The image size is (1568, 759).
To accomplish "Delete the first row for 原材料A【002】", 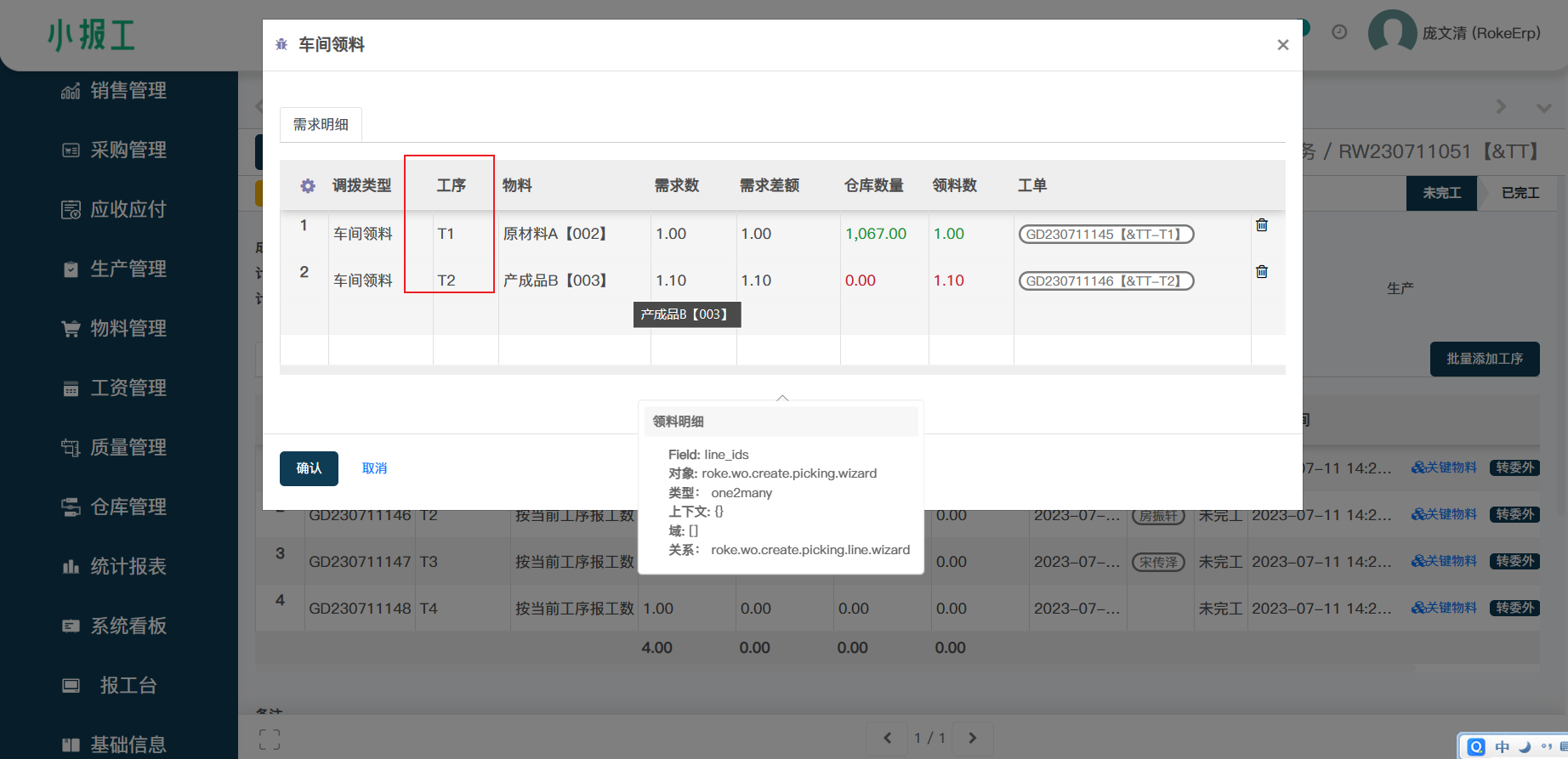I will click(x=1262, y=225).
